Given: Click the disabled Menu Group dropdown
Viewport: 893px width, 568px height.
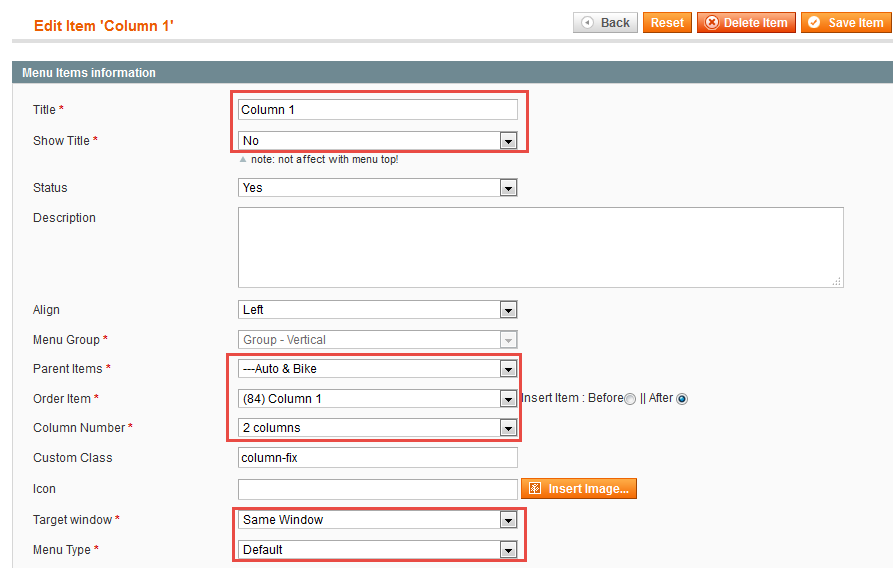Looking at the screenshot, I should click(x=378, y=340).
